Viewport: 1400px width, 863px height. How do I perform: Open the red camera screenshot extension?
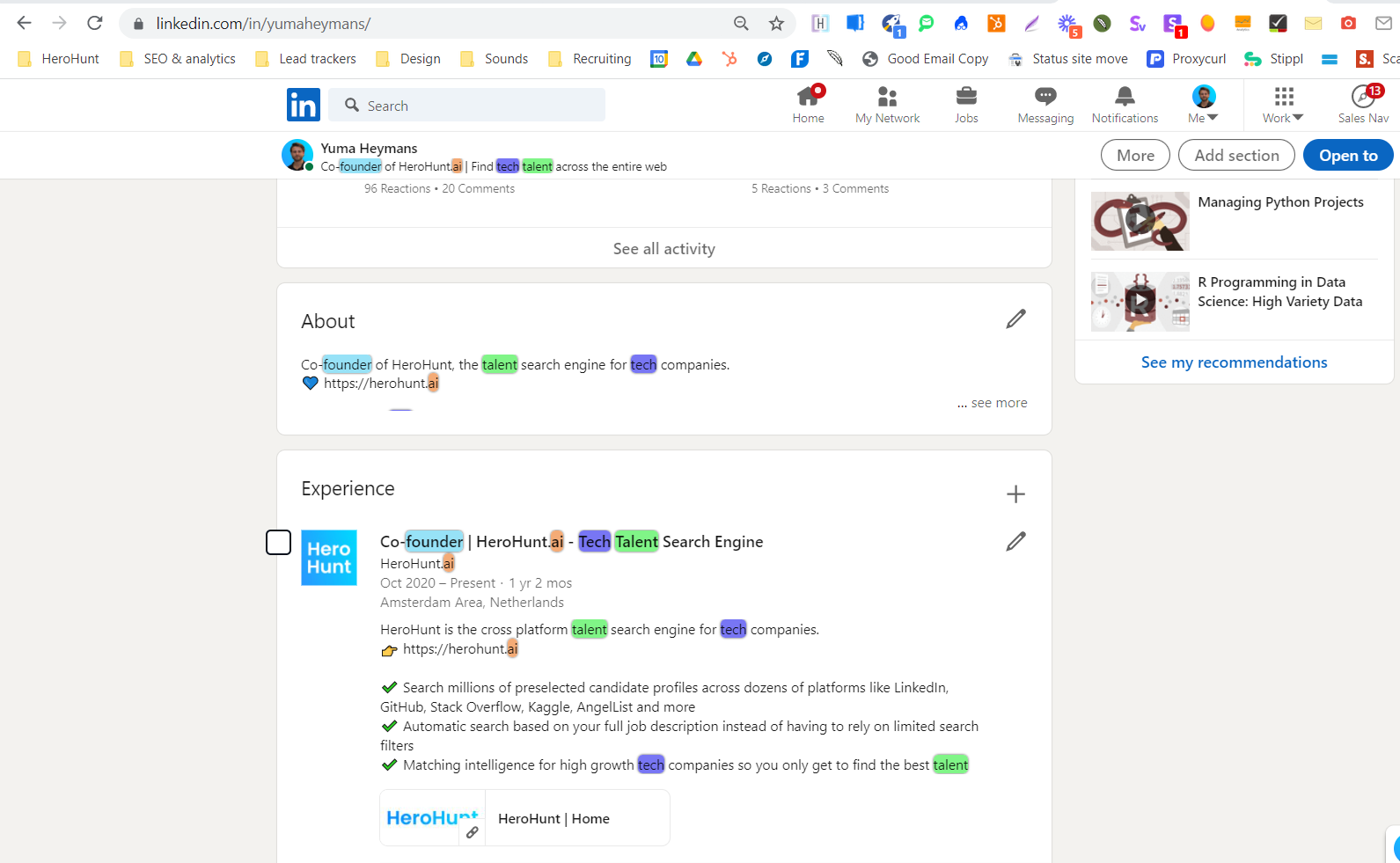tap(1348, 24)
